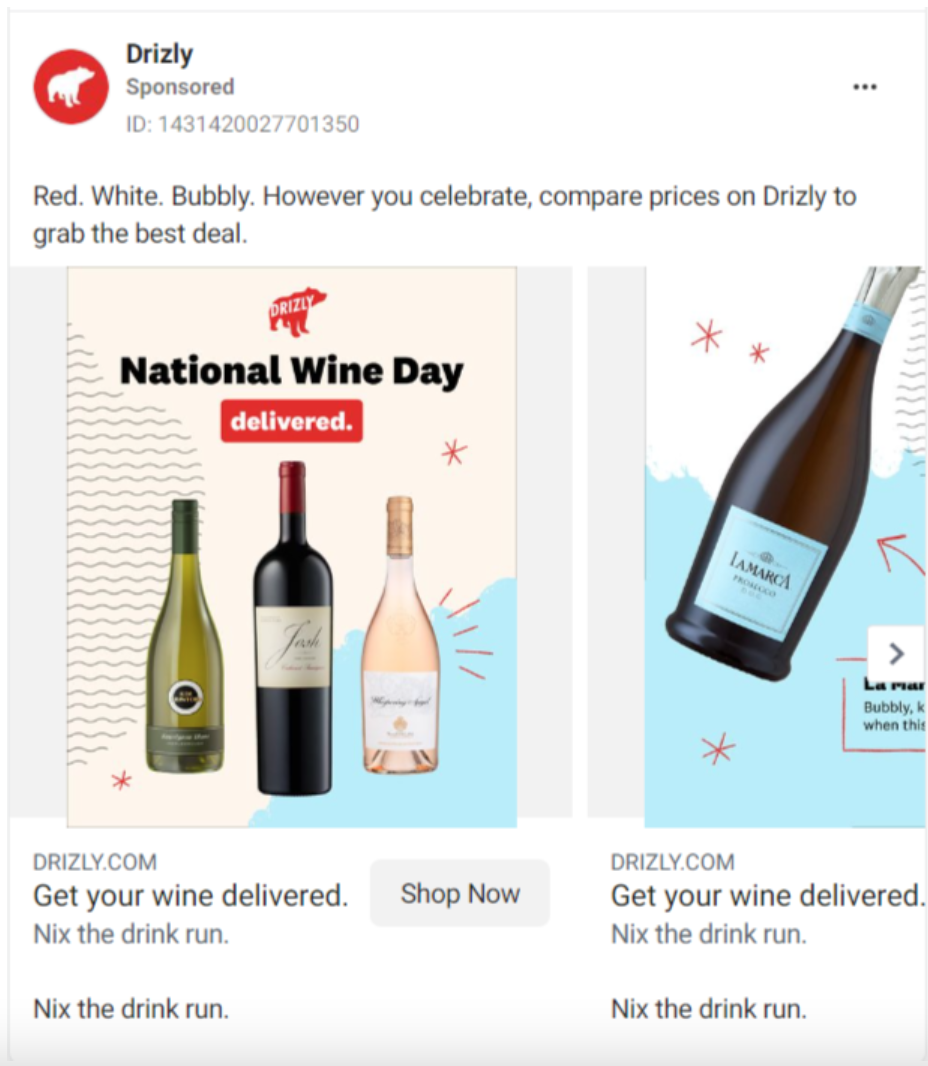Advance carousel with the right chevron arrow
The image size is (928, 1066).
tap(896, 653)
